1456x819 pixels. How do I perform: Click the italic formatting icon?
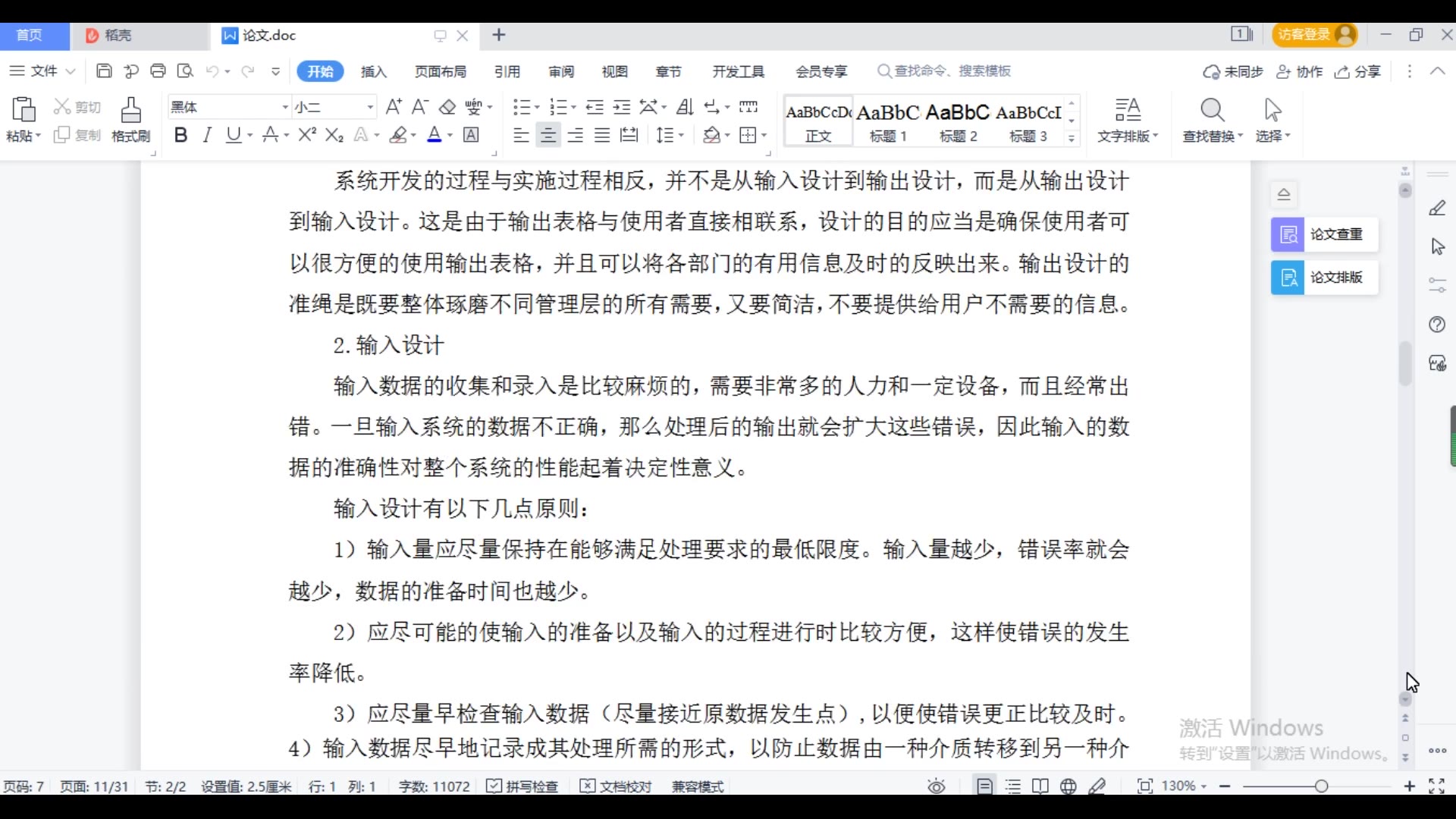pyautogui.click(x=206, y=135)
